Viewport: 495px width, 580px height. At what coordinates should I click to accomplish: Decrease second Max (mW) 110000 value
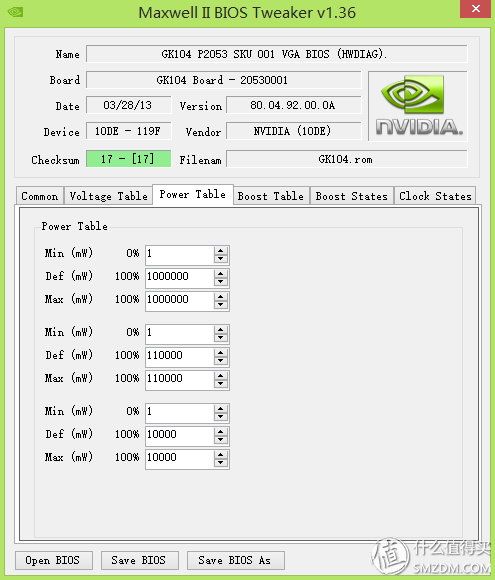tap(220, 384)
